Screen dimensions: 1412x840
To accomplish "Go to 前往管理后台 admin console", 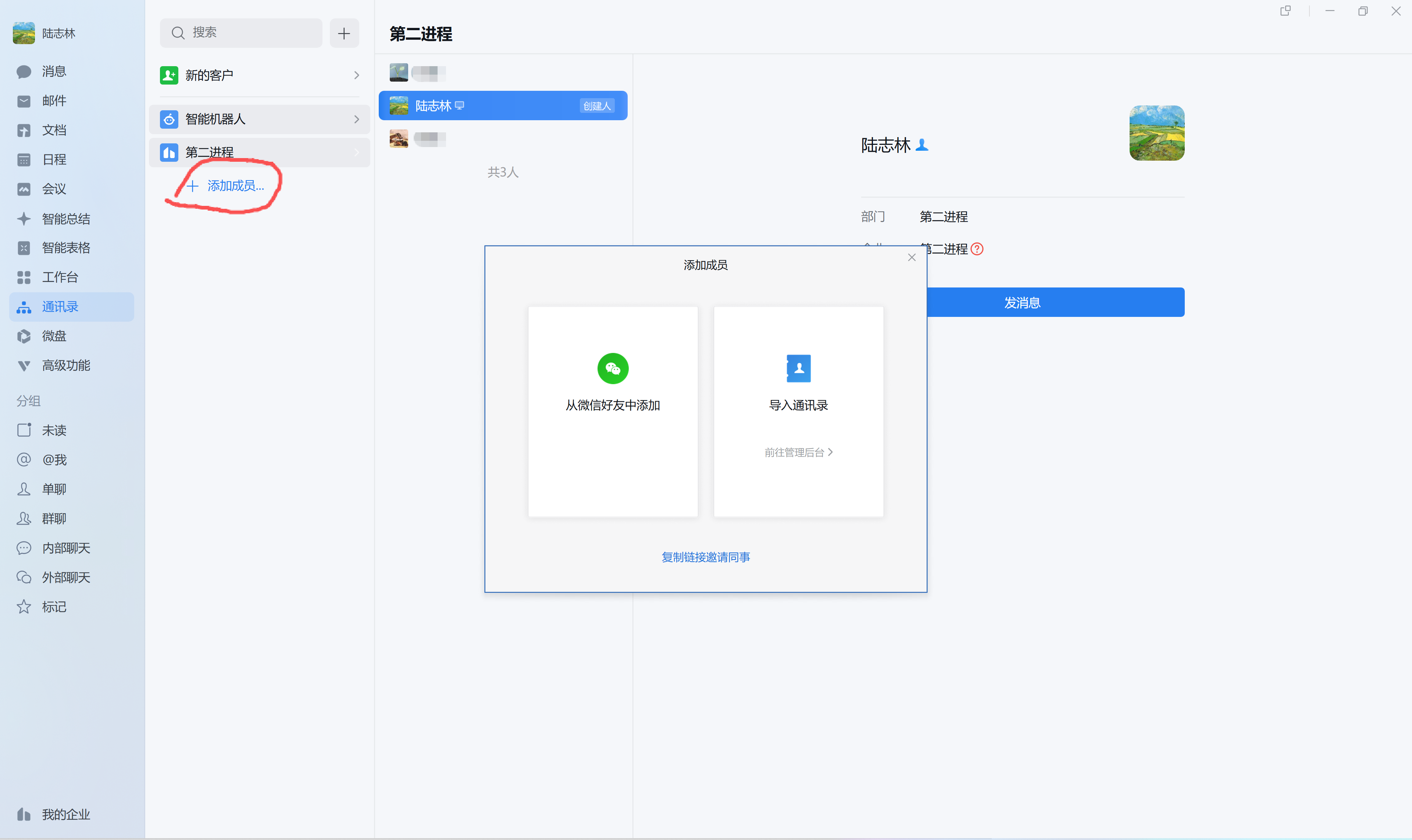I will point(798,452).
